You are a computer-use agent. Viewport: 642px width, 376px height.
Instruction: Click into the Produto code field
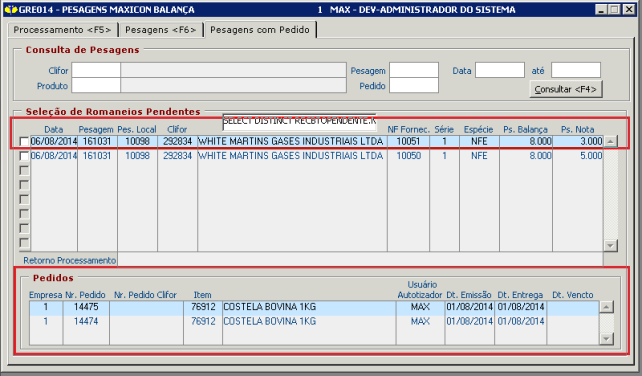point(96,85)
